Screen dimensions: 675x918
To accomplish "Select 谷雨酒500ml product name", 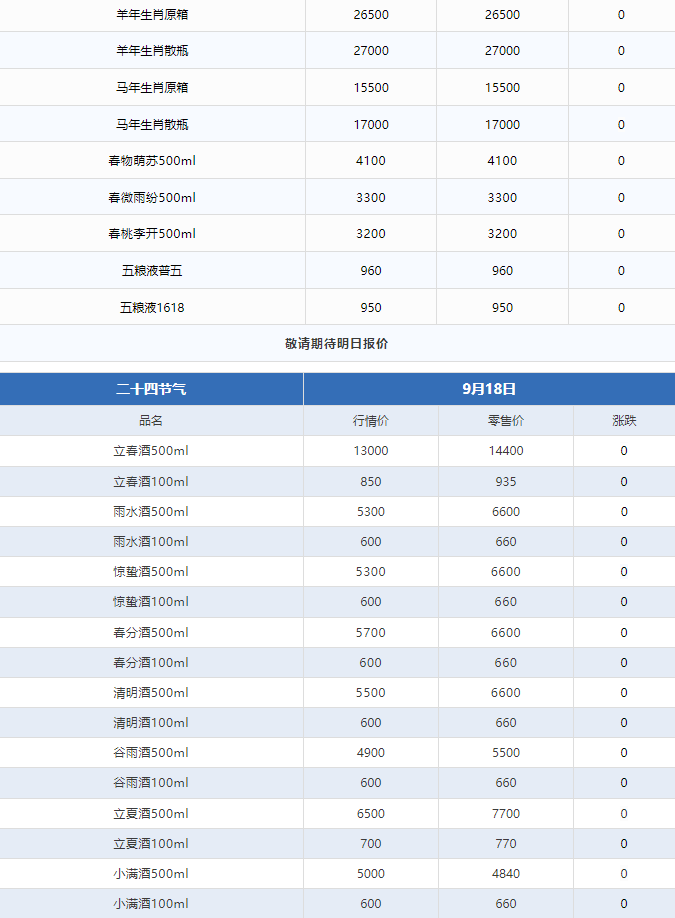I will pyautogui.click(x=151, y=753).
